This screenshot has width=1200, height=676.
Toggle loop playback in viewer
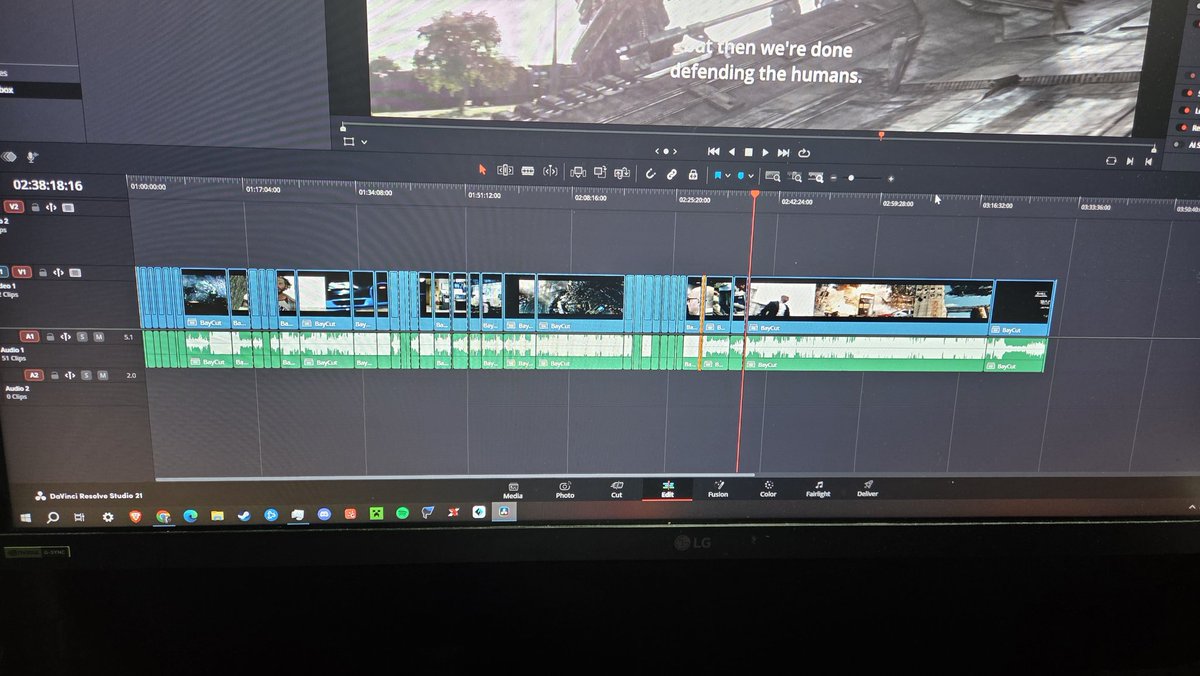(804, 153)
